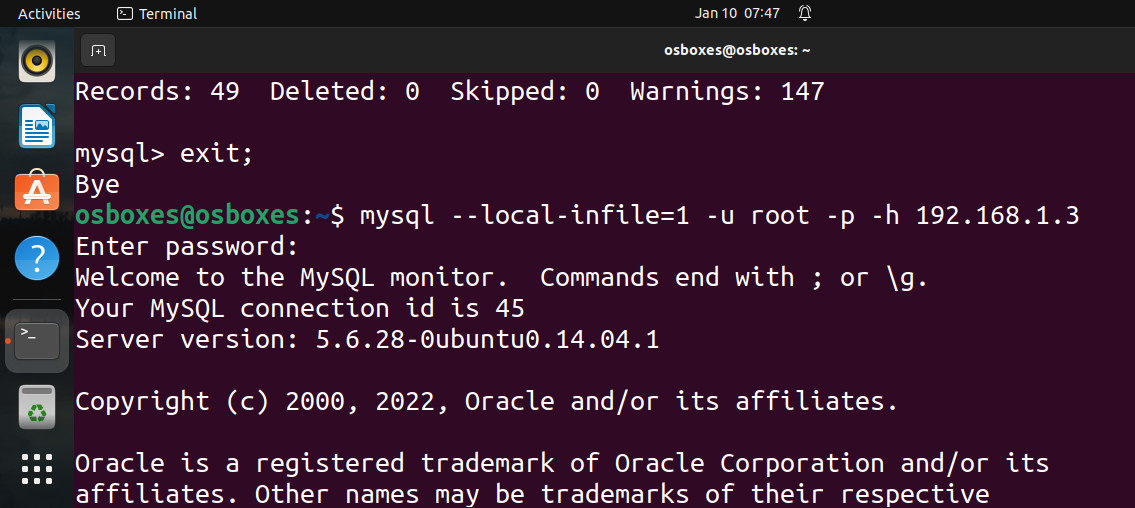Click 'Skipped: 0' in the output
The image size is (1135, 508).
tap(525, 92)
